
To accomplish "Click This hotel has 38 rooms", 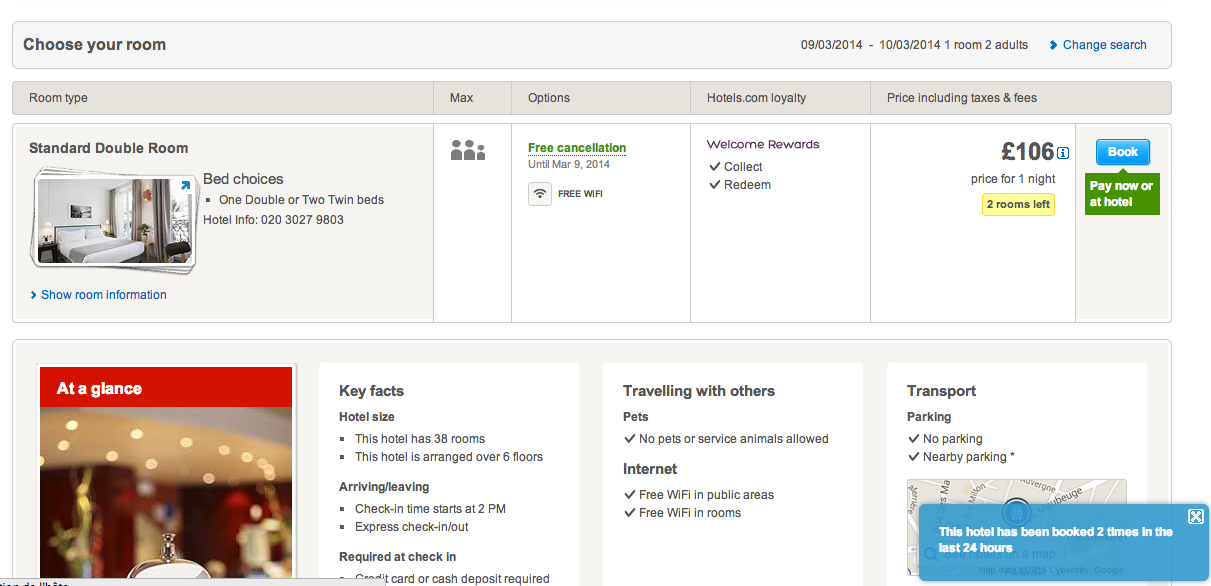I will [420, 439].
